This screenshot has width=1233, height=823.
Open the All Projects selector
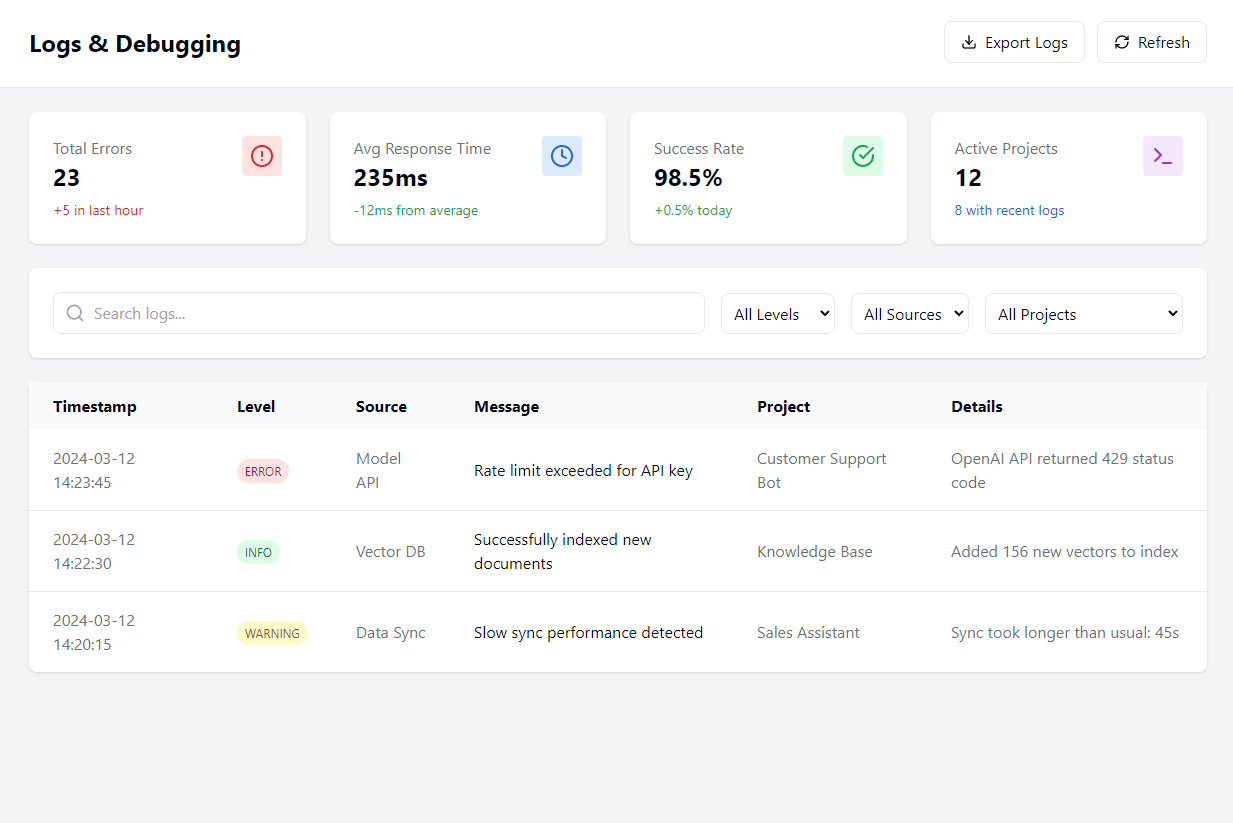coord(1083,313)
